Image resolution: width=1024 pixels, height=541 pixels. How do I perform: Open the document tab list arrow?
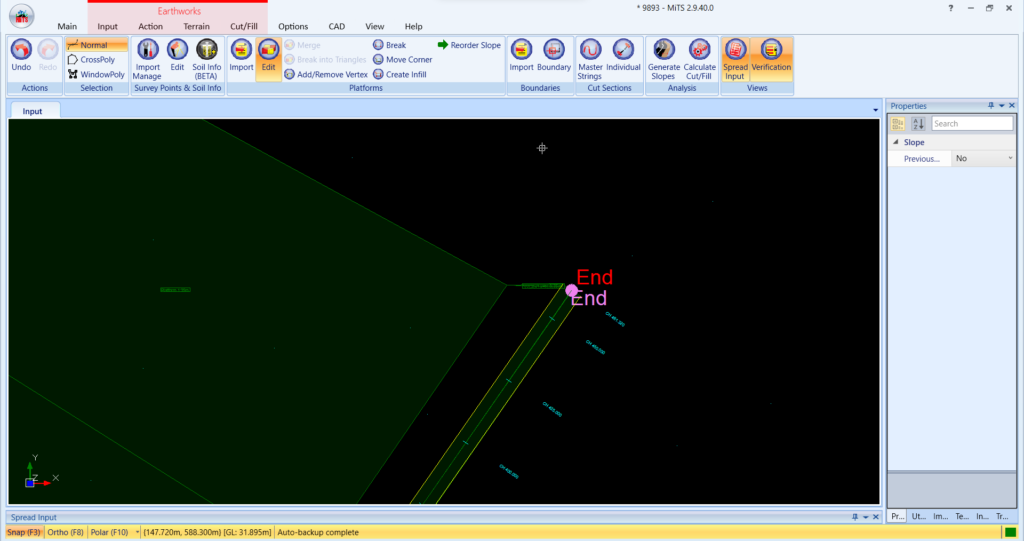tap(876, 110)
